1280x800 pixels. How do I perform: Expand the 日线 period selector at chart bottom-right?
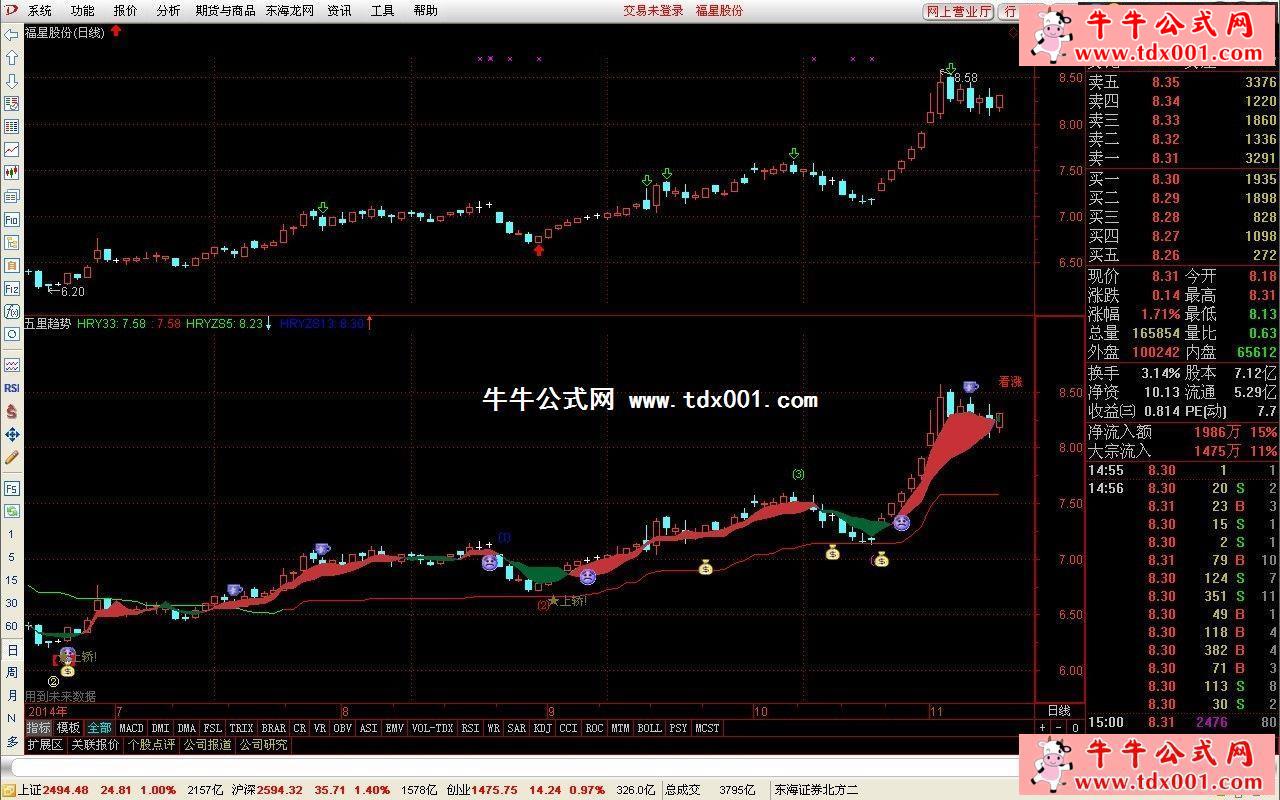(1057, 710)
